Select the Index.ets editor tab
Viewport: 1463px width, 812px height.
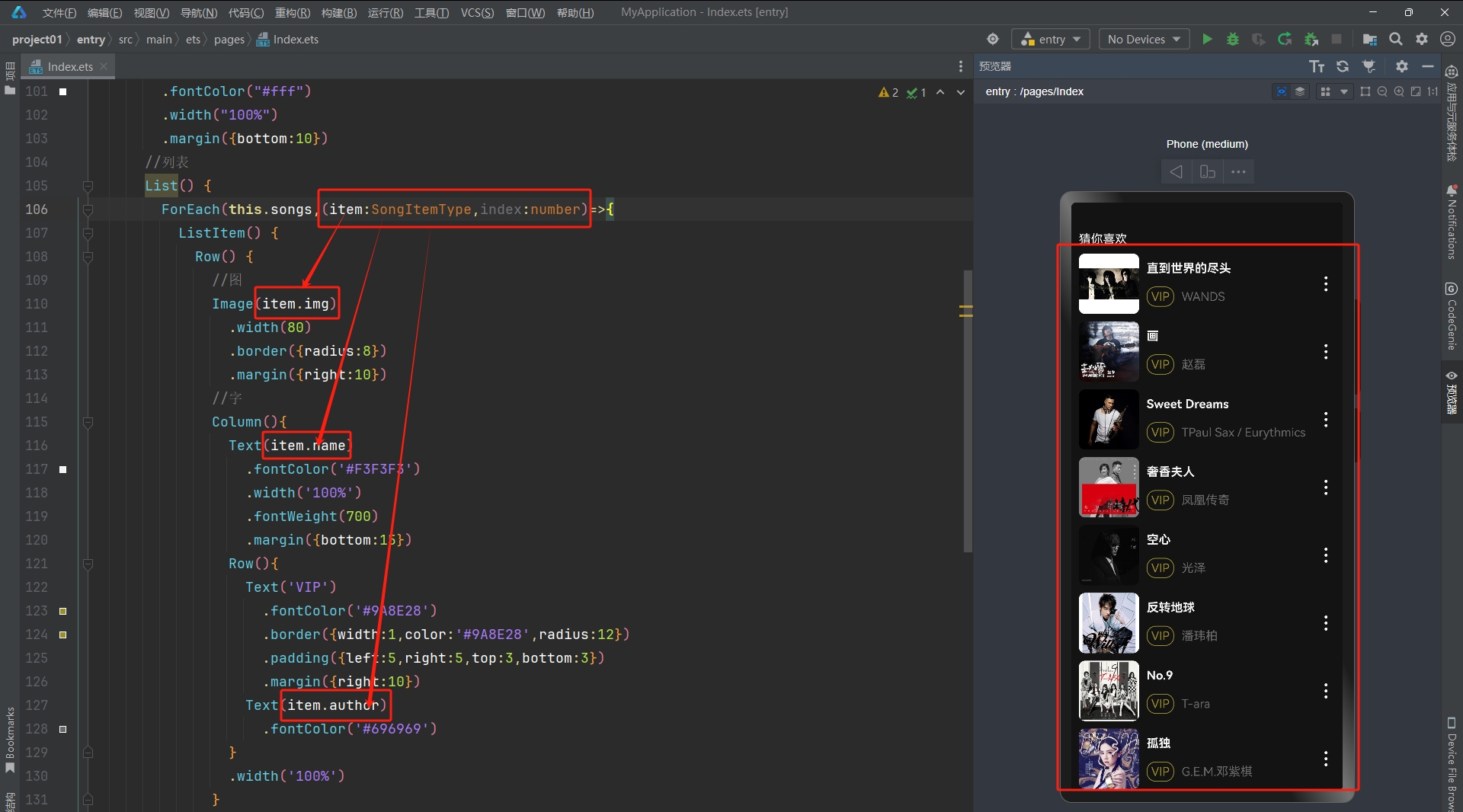[x=69, y=66]
